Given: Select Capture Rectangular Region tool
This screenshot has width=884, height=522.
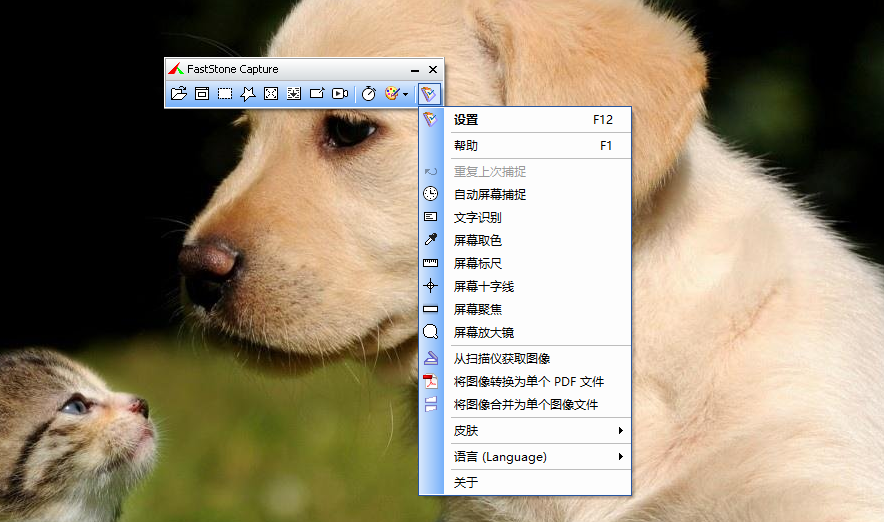Looking at the screenshot, I should 225,94.
